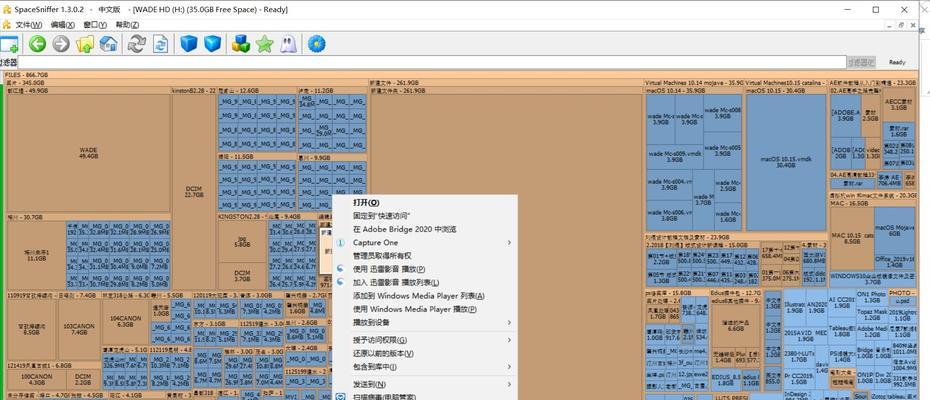Select the jpg 5.8GB block
The width and height of the screenshot is (930, 400).
click(x=242, y=242)
